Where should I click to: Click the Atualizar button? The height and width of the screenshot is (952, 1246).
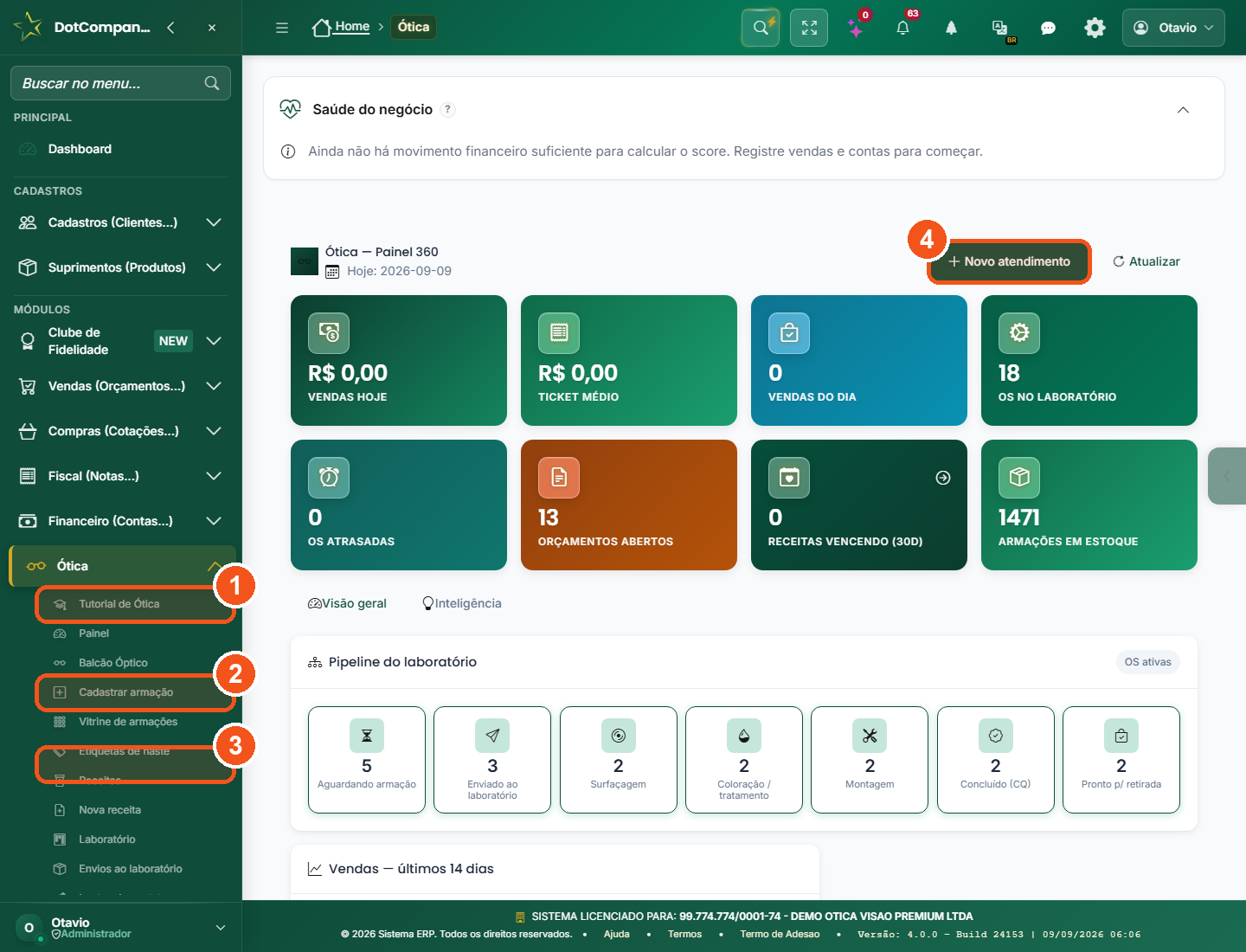click(x=1146, y=261)
